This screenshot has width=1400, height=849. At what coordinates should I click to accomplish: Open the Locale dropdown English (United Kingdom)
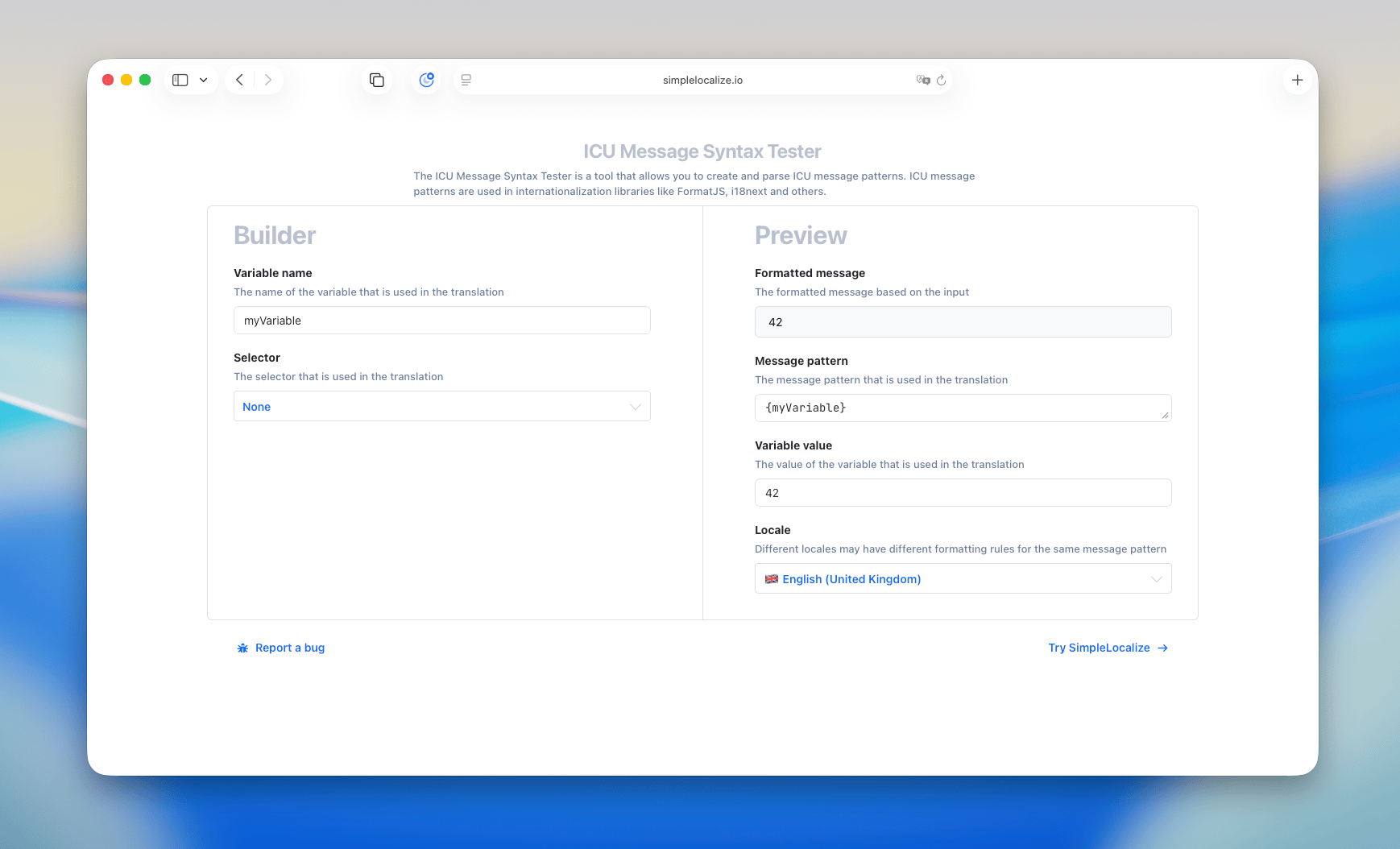click(x=962, y=579)
